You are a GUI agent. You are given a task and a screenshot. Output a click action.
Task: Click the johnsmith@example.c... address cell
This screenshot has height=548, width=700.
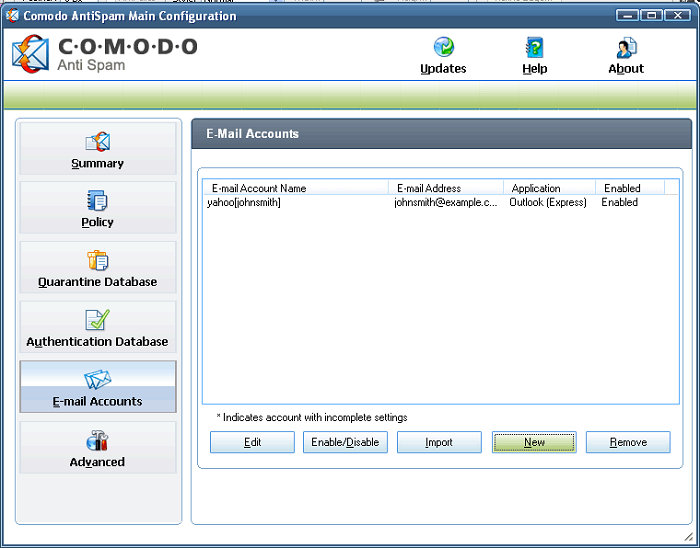click(446, 203)
